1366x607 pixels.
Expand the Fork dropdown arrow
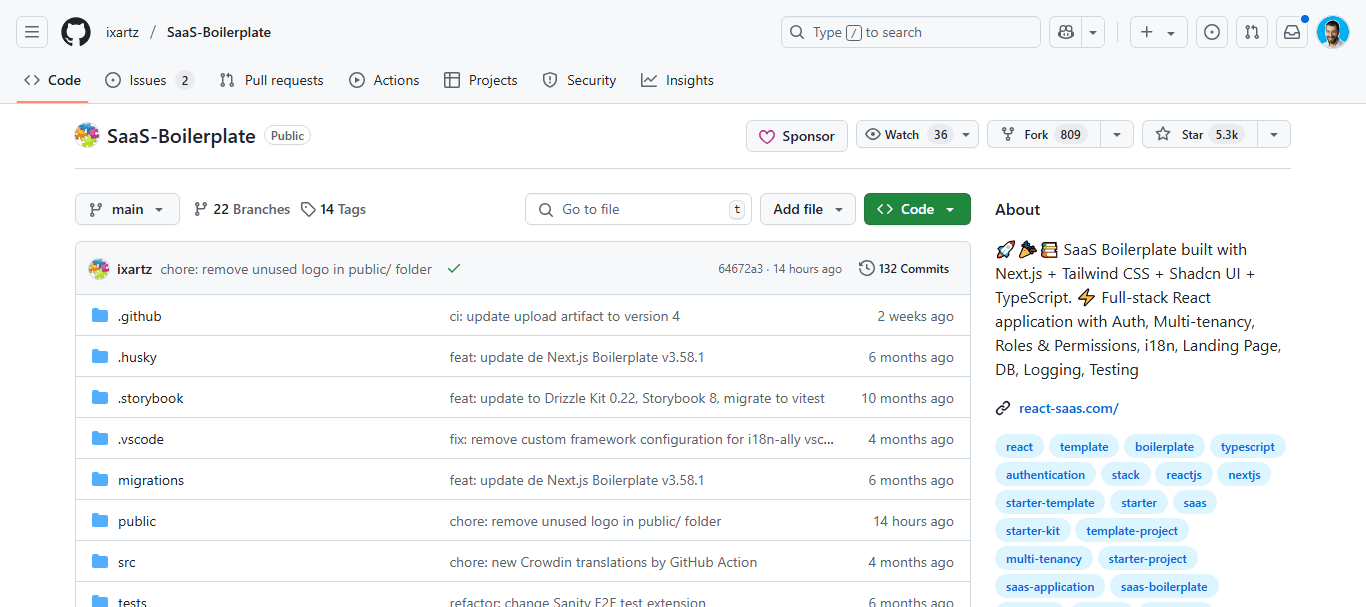pyautogui.click(x=1117, y=134)
